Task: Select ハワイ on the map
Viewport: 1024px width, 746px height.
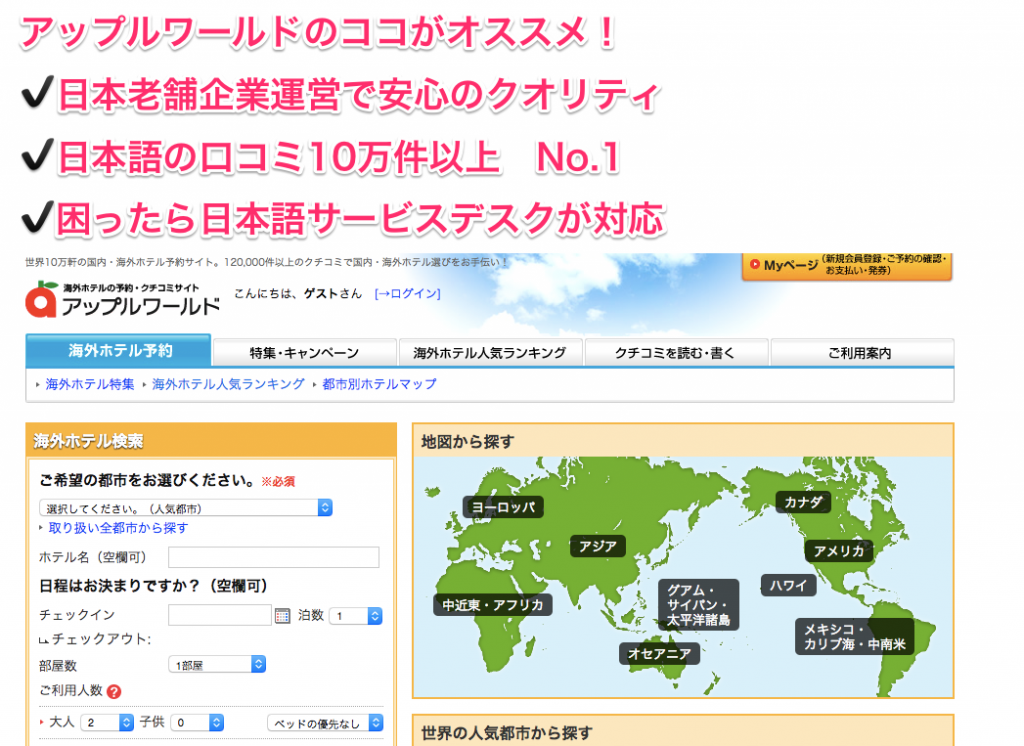Action: pyautogui.click(x=788, y=585)
